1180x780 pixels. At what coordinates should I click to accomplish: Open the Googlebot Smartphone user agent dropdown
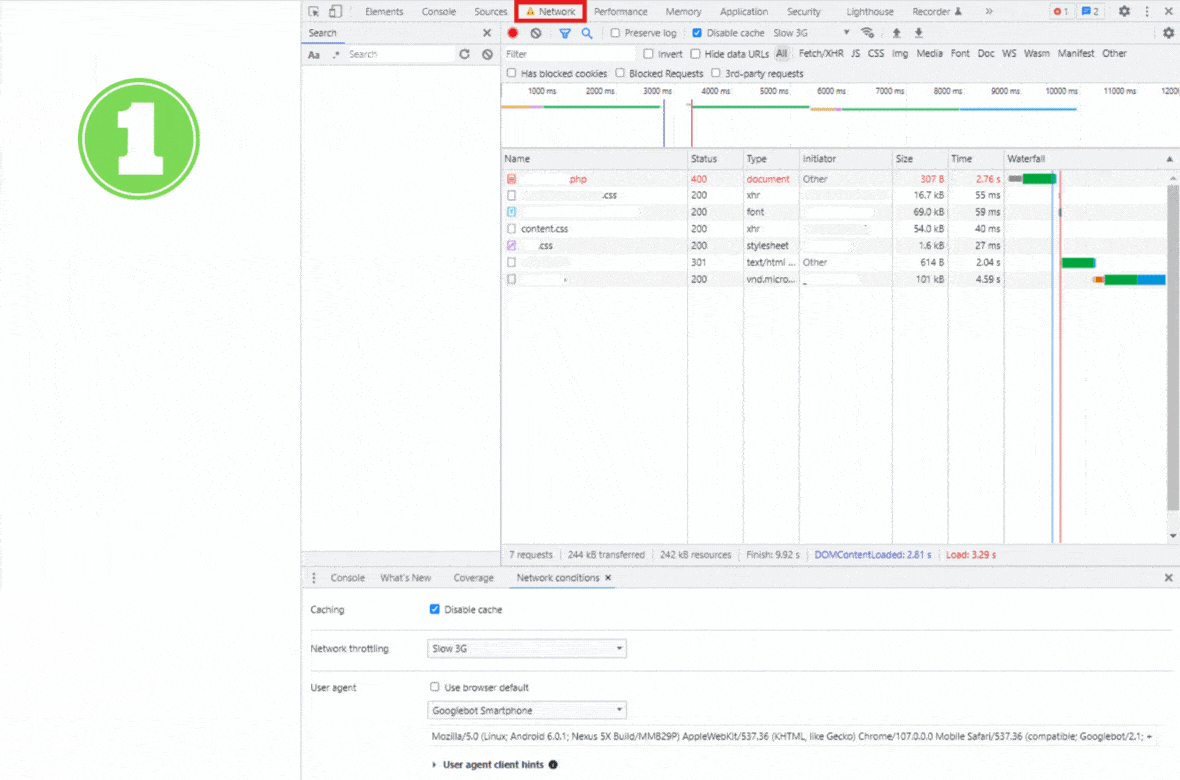click(x=527, y=711)
